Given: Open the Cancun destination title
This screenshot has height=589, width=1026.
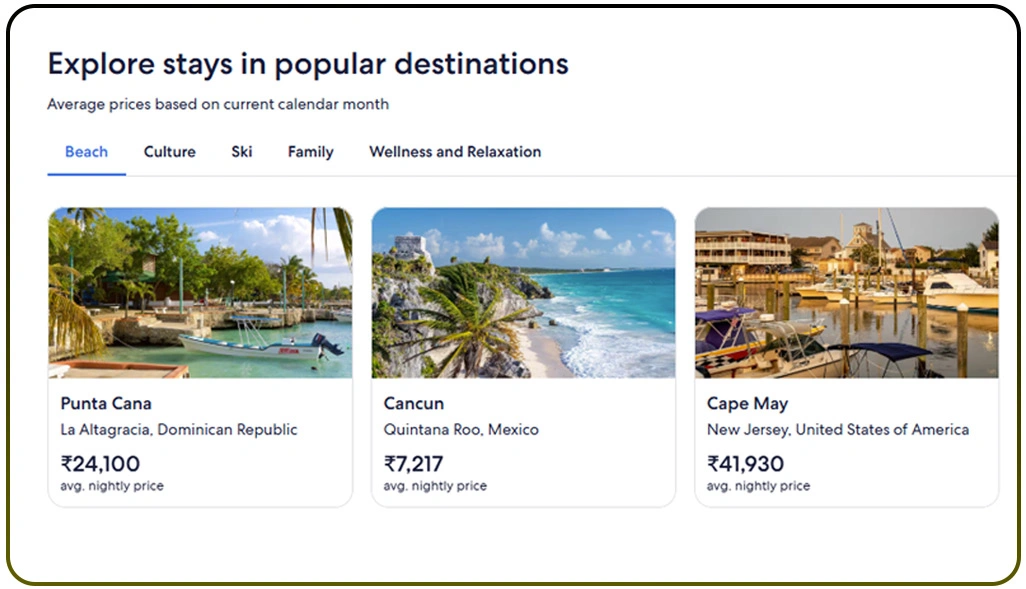Looking at the screenshot, I should (x=414, y=404).
